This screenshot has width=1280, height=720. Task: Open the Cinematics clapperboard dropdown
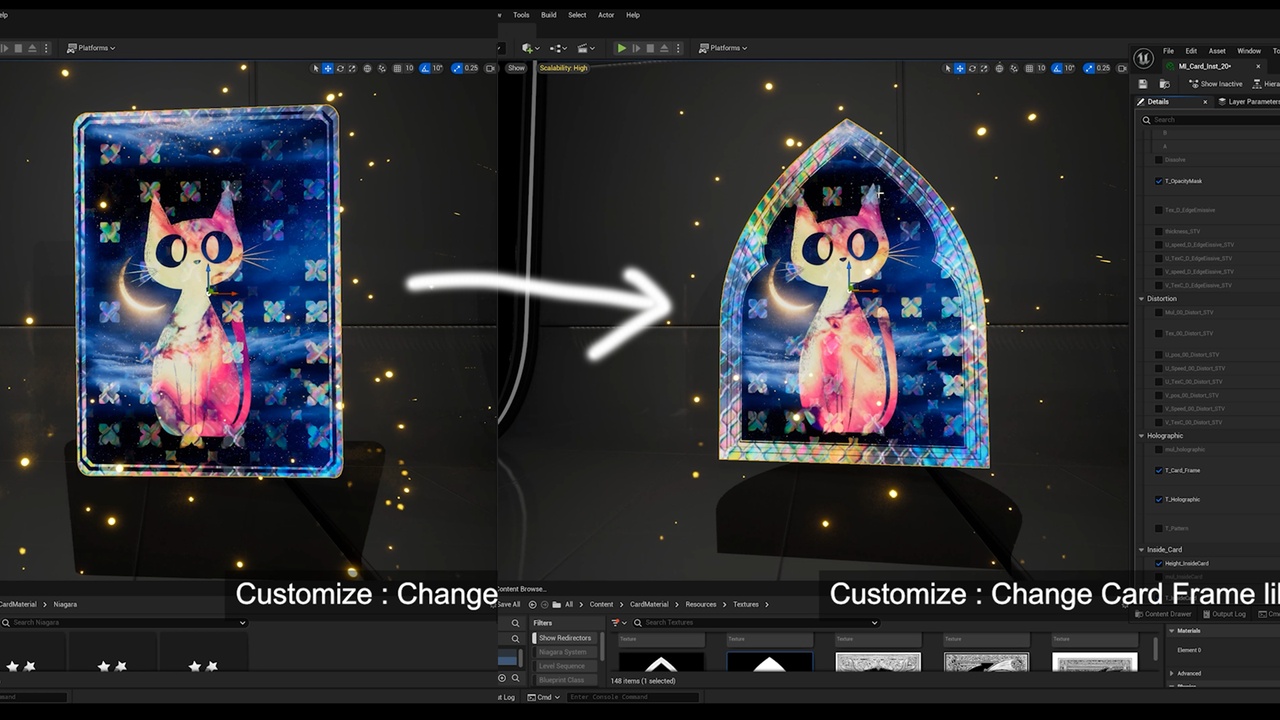(x=586, y=48)
